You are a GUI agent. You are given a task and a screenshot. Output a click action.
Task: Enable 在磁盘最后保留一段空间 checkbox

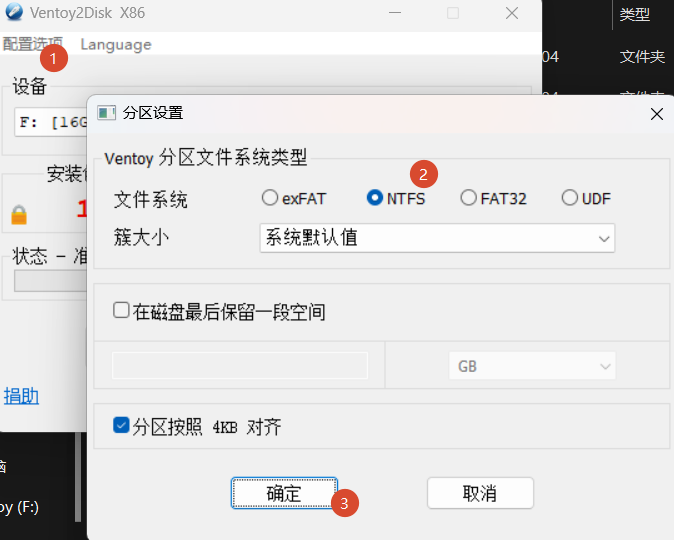pyautogui.click(x=121, y=310)
